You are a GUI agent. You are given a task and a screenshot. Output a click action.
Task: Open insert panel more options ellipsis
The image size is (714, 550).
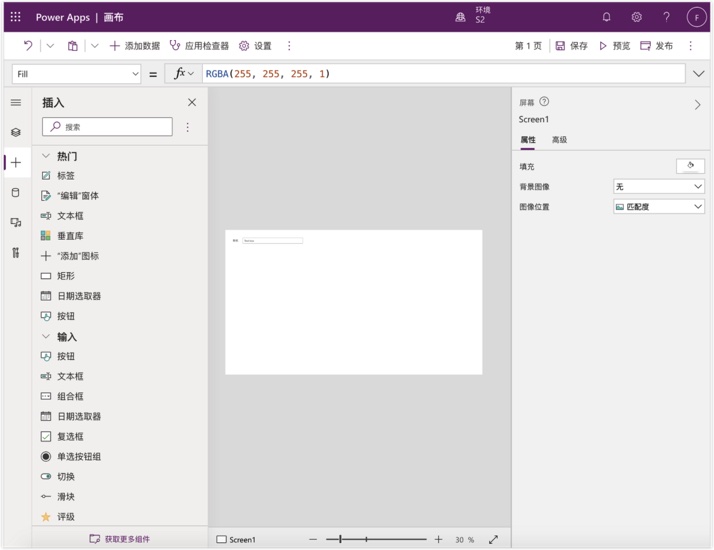click(x=187, y=127)
